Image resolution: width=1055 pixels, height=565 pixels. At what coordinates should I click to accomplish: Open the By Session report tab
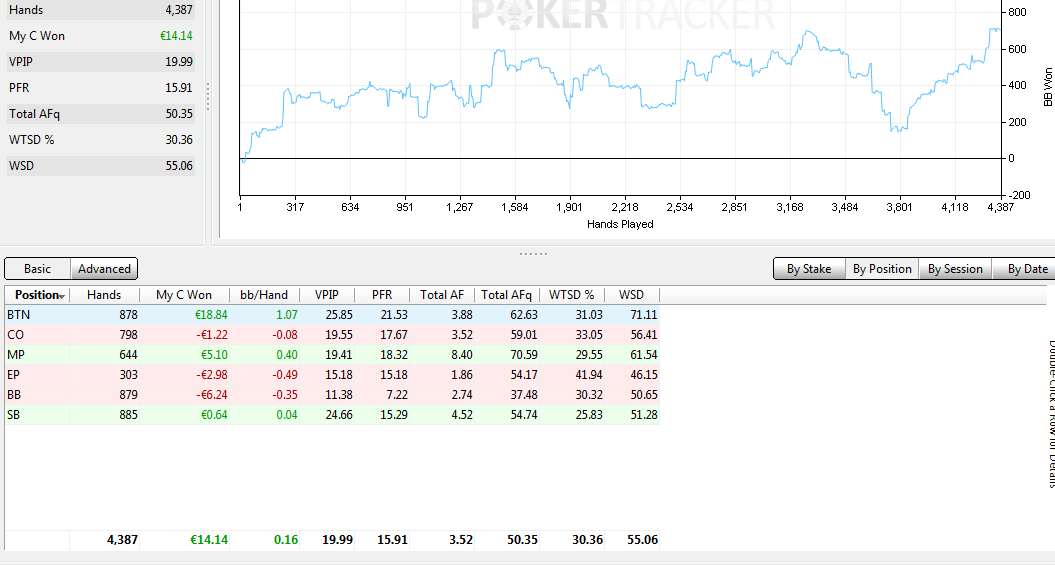pos(955,269)
